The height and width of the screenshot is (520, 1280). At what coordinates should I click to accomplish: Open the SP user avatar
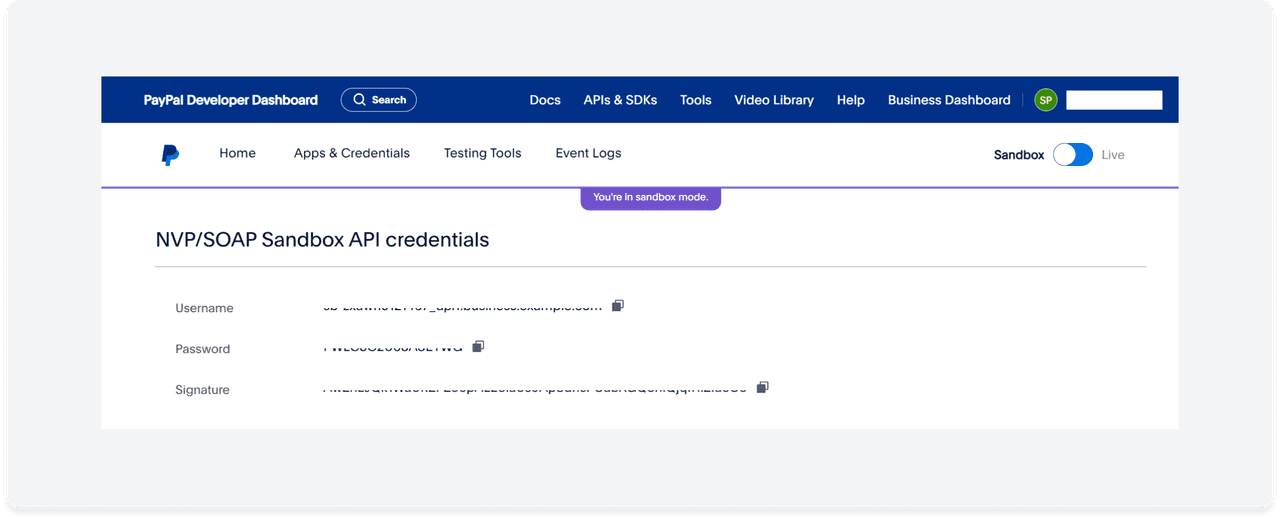click(1045, 100)
